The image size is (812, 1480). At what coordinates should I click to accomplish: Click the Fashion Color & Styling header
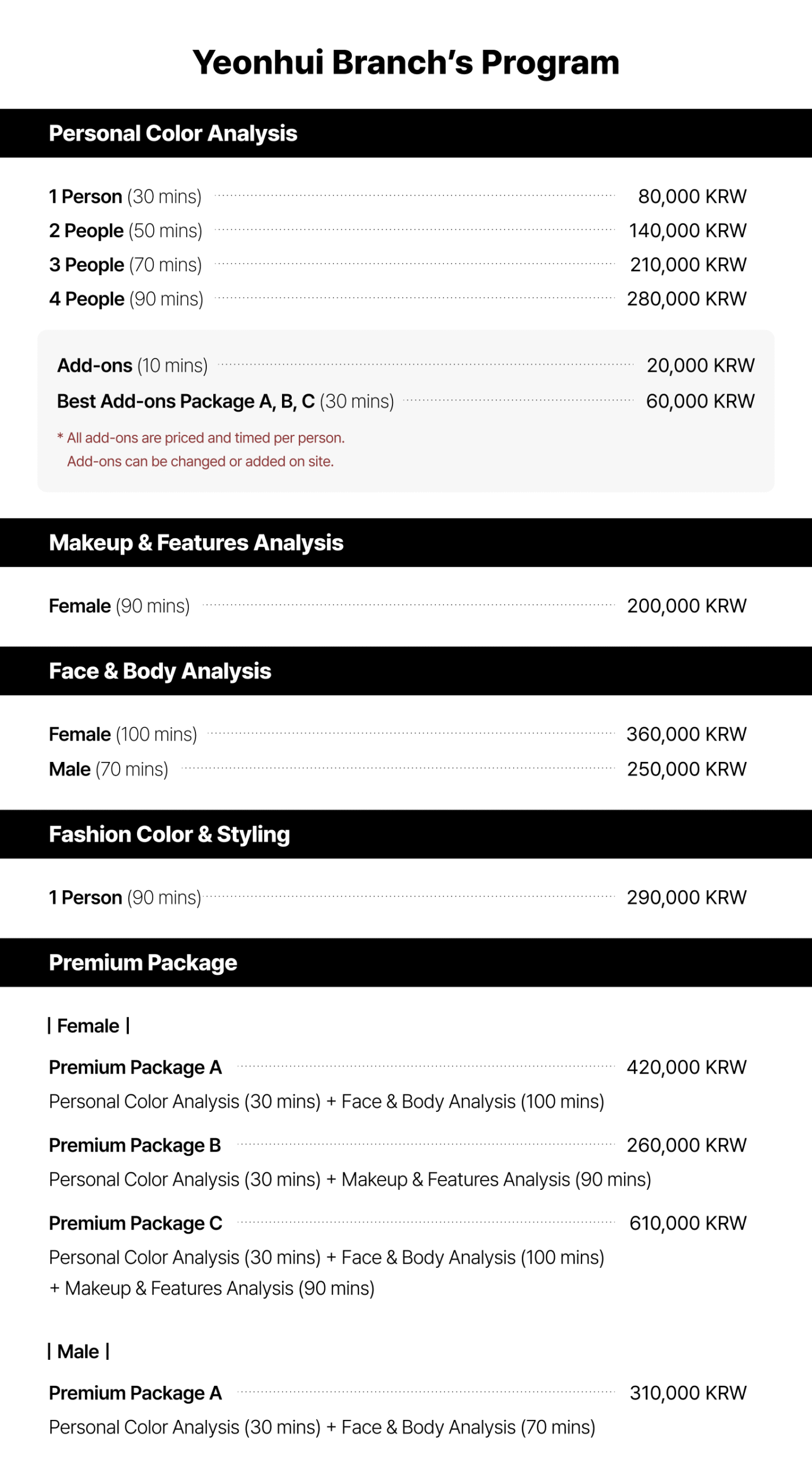click(x=169, y=834)
